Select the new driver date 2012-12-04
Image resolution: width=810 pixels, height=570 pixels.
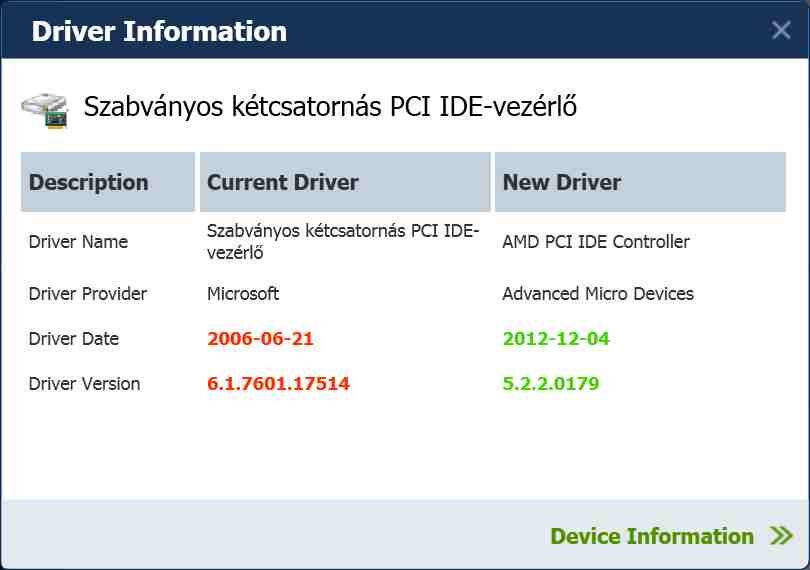coord(556,339)
